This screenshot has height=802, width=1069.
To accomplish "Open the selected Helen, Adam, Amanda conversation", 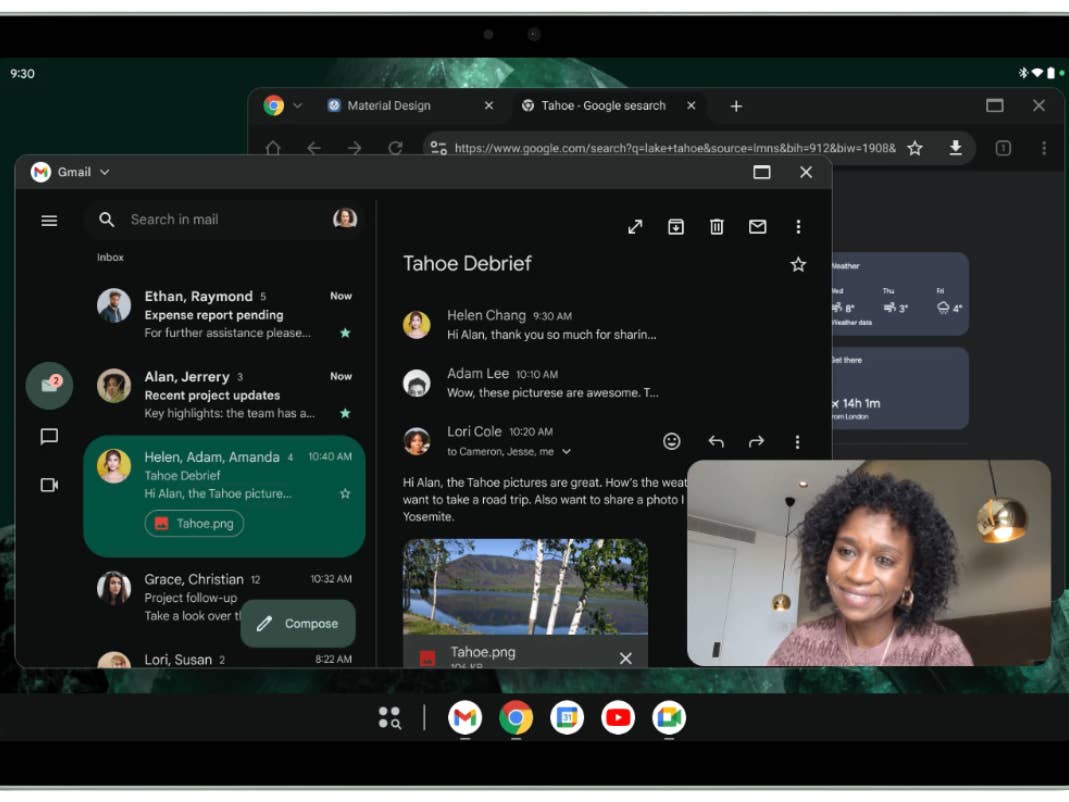I will [224, 496].
